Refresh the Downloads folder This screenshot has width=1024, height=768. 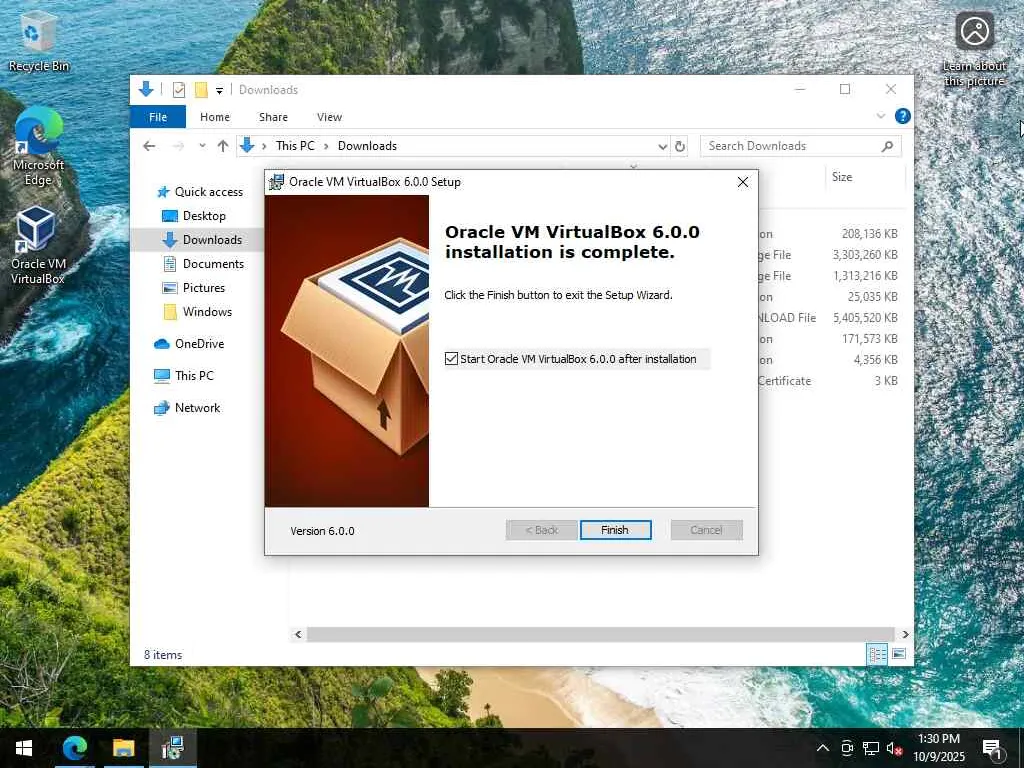point(680,146)
